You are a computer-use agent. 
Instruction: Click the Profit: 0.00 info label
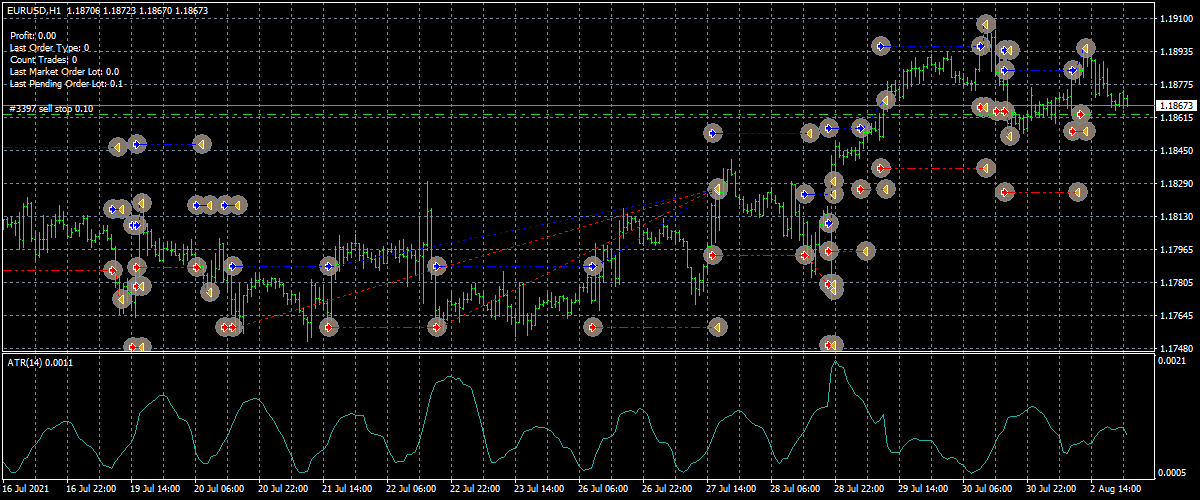[x=32, y=35]
